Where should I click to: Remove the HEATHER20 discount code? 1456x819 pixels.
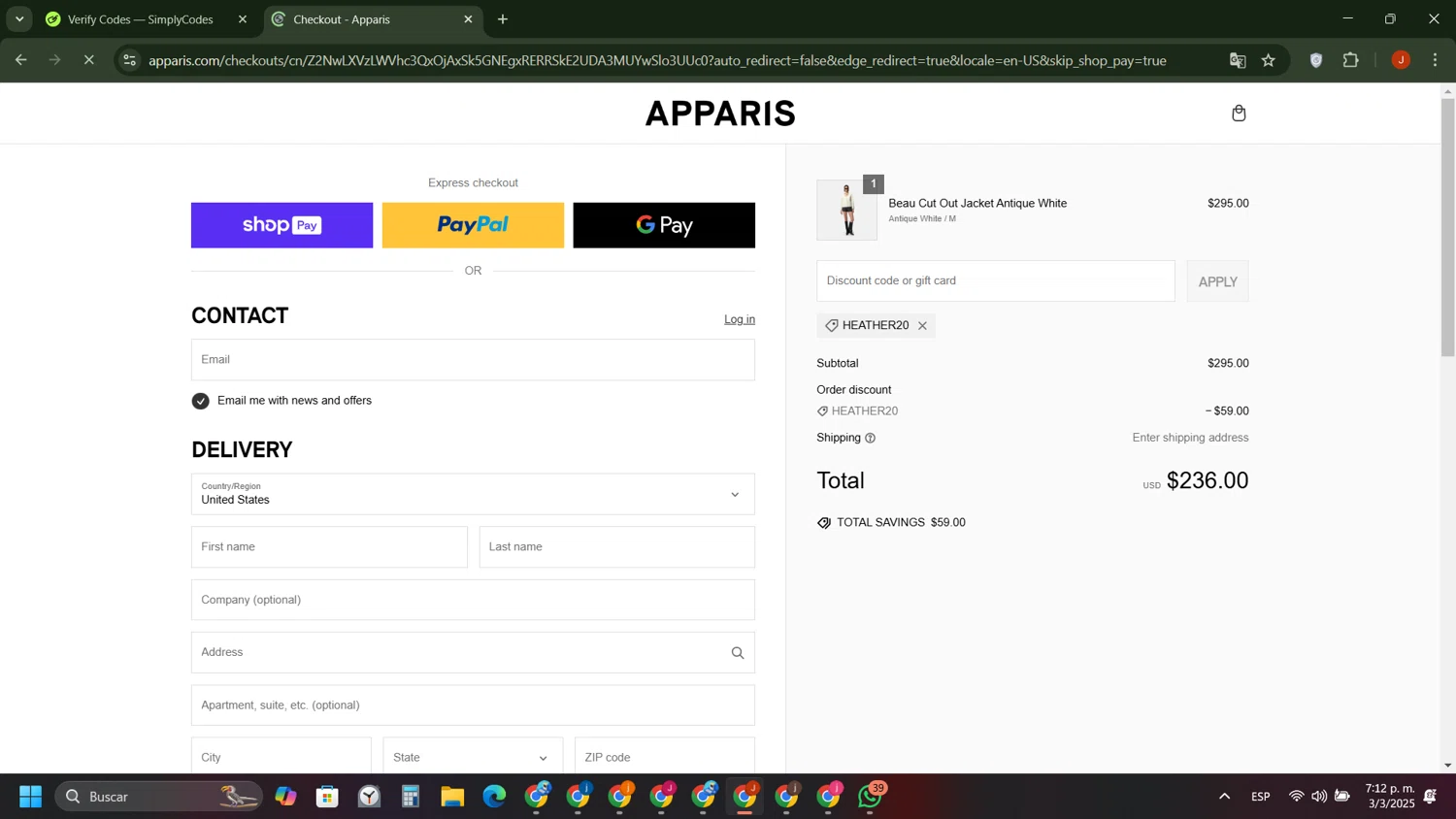click(x=922, y=326)
